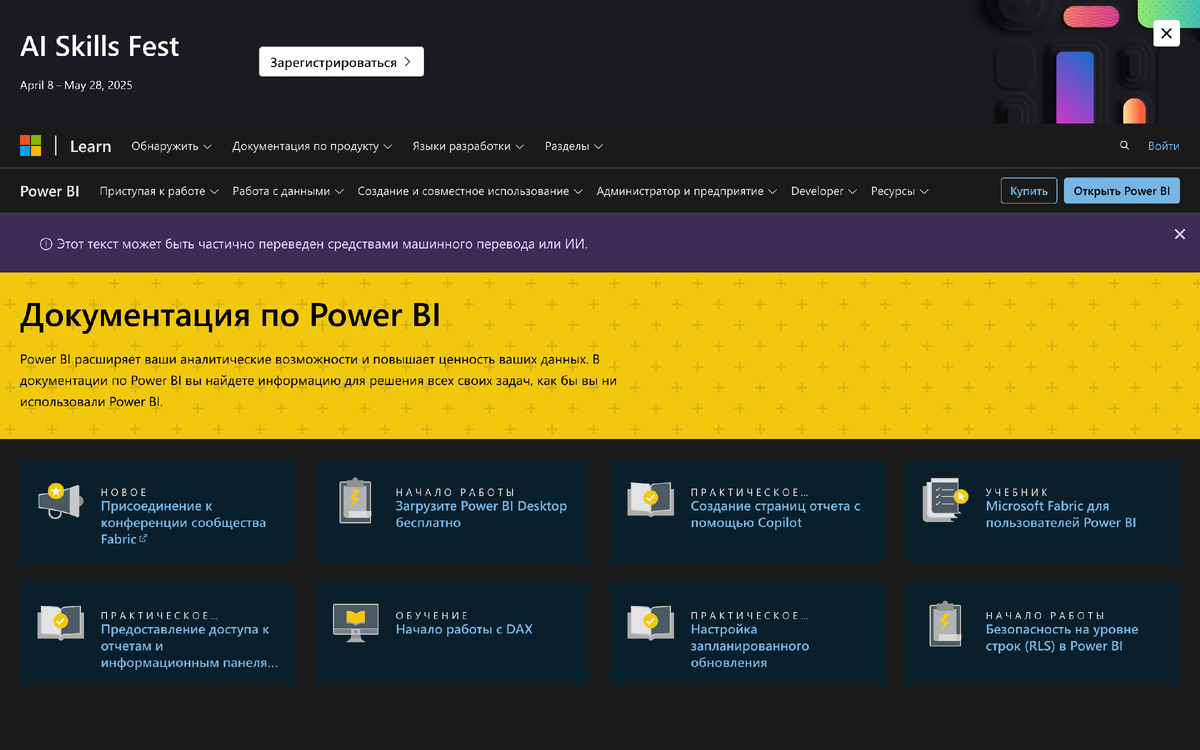The width and height of the screenshot is (1200, 750).
Task: Click clipboard icon on RLS security card
Action: [945, 623]
